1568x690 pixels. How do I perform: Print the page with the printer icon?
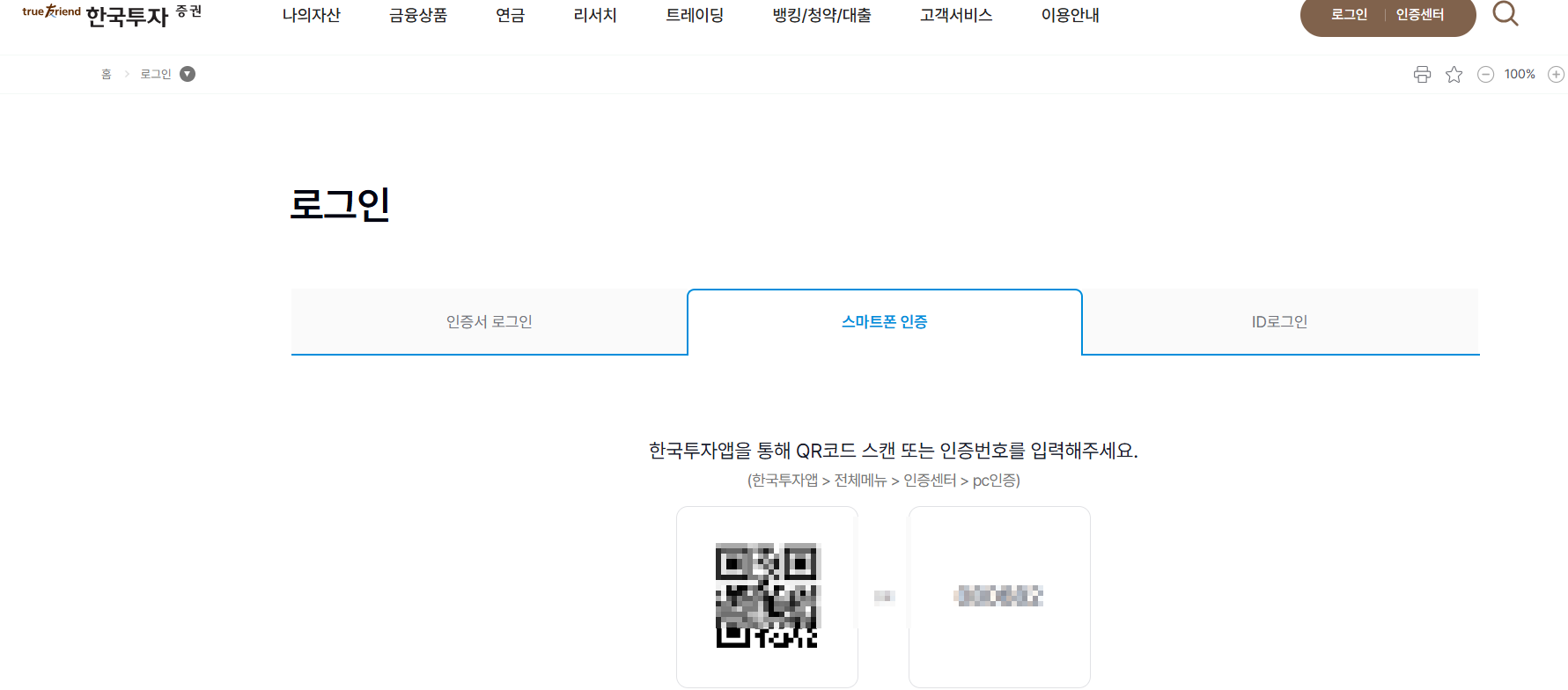tap(1422, 74)
